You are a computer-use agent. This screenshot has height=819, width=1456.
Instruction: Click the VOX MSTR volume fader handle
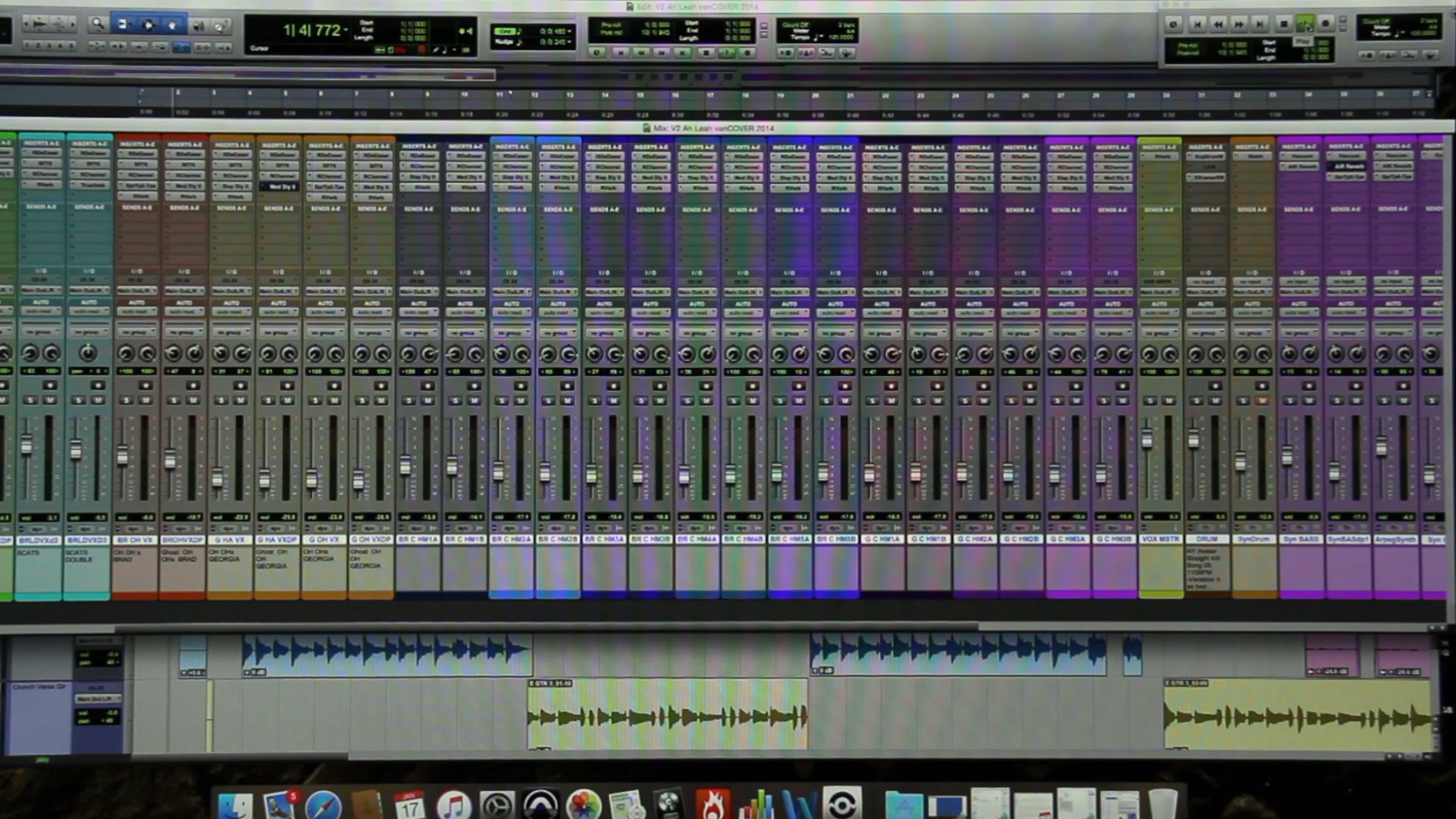1147,438
